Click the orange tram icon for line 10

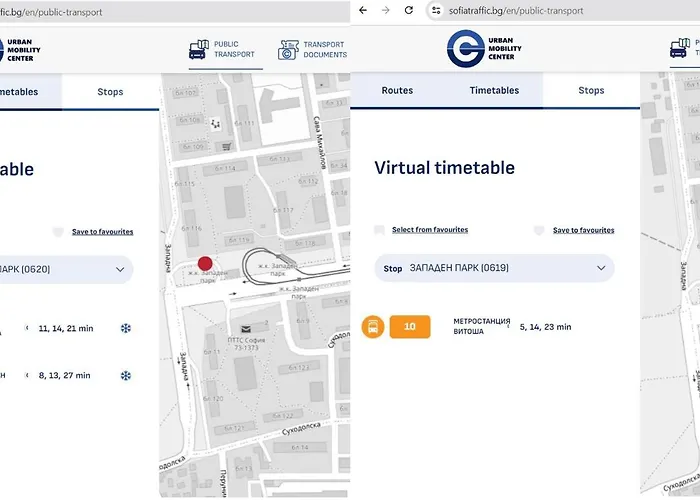[373, 326]
